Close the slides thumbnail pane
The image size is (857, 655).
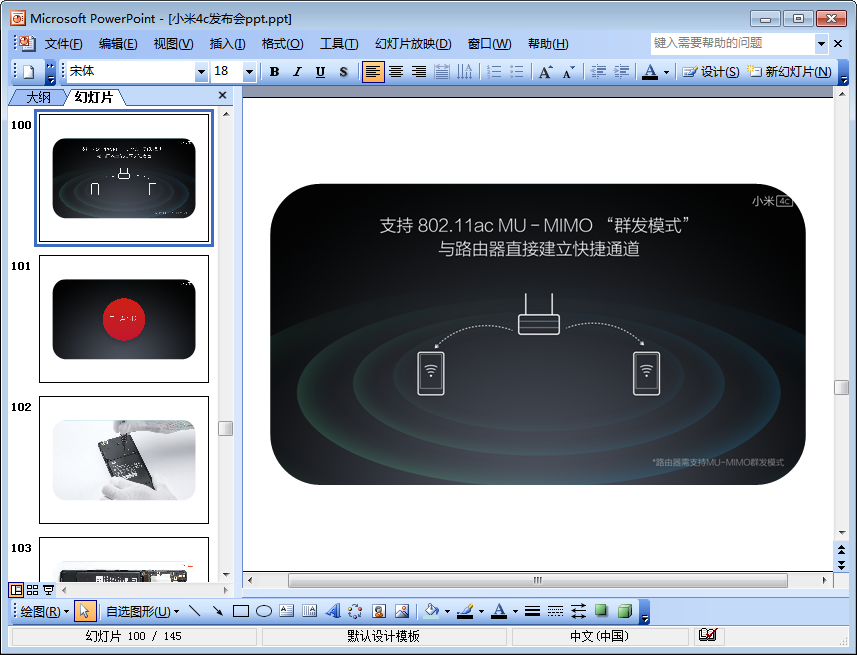coord(222,95)
